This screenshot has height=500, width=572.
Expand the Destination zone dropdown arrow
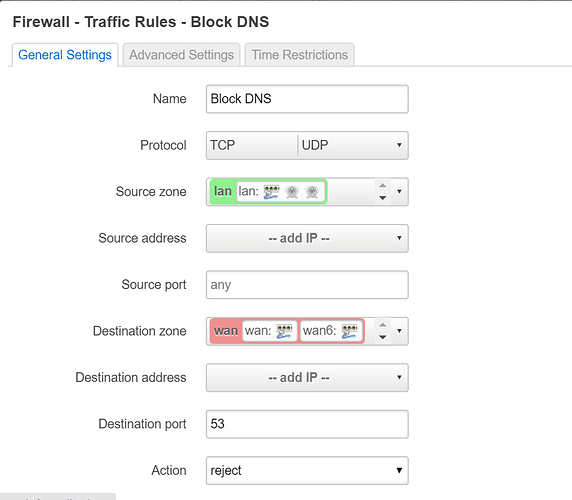[x=399, y=331]
